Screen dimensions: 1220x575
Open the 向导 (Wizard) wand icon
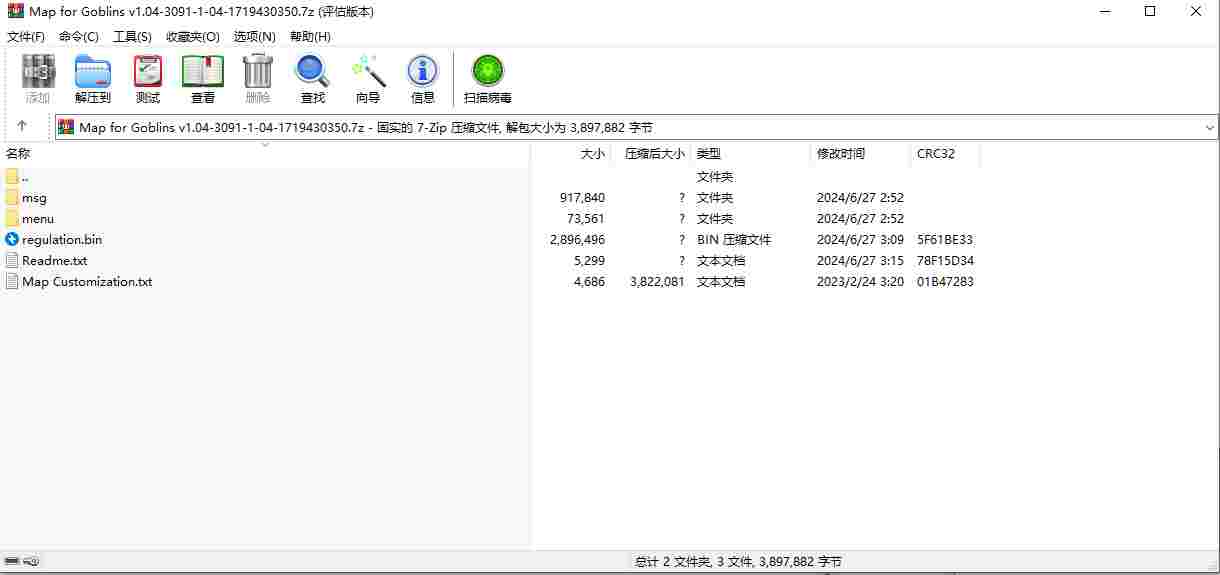coord(368,73)
